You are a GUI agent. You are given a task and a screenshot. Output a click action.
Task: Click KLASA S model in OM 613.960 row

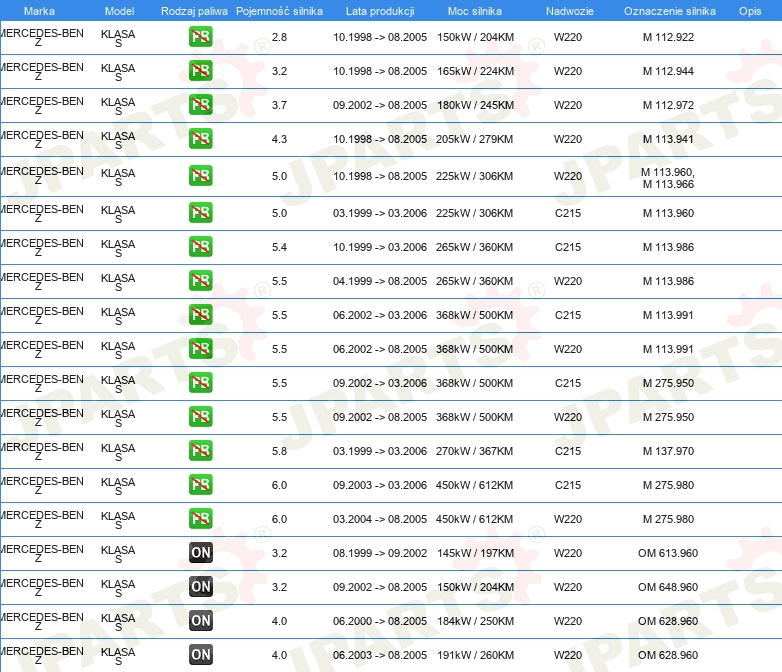click(x=118, y=554)
